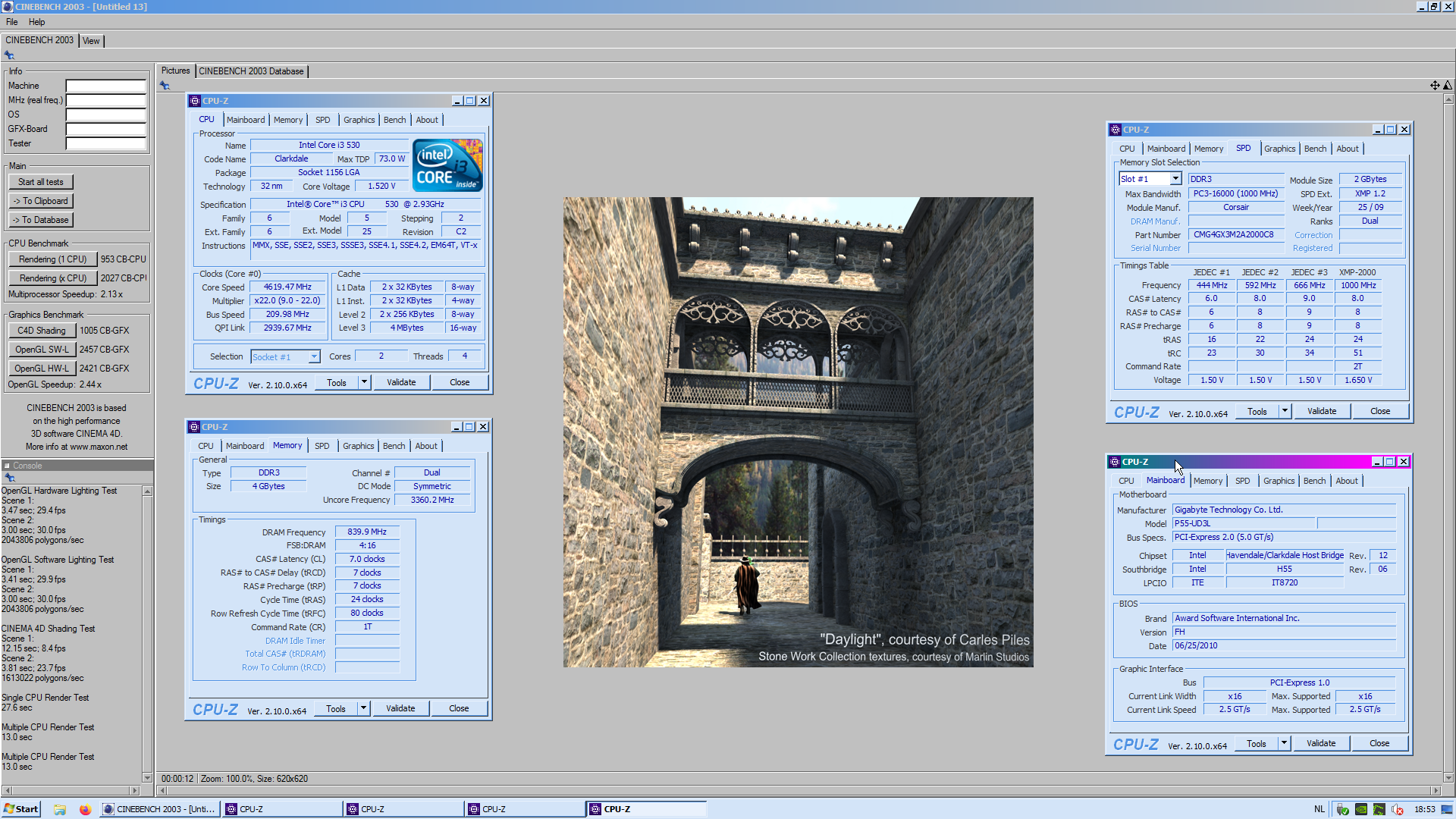1456x819 pixels.
Task: Run the Rendering (1 CPU) benchmark
Action: pos(53,259)
